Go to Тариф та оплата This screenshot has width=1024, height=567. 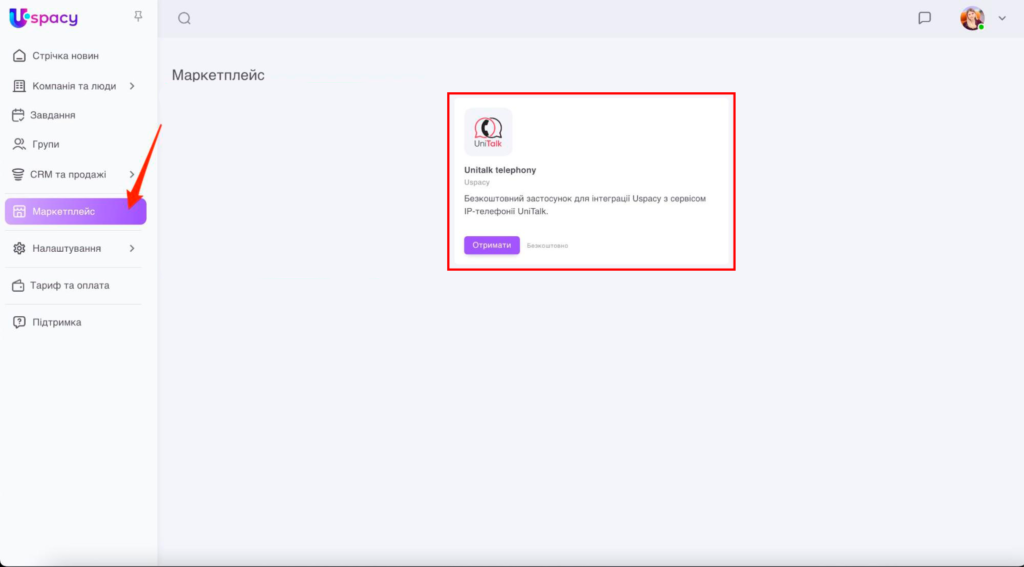[x=70, y=285]
